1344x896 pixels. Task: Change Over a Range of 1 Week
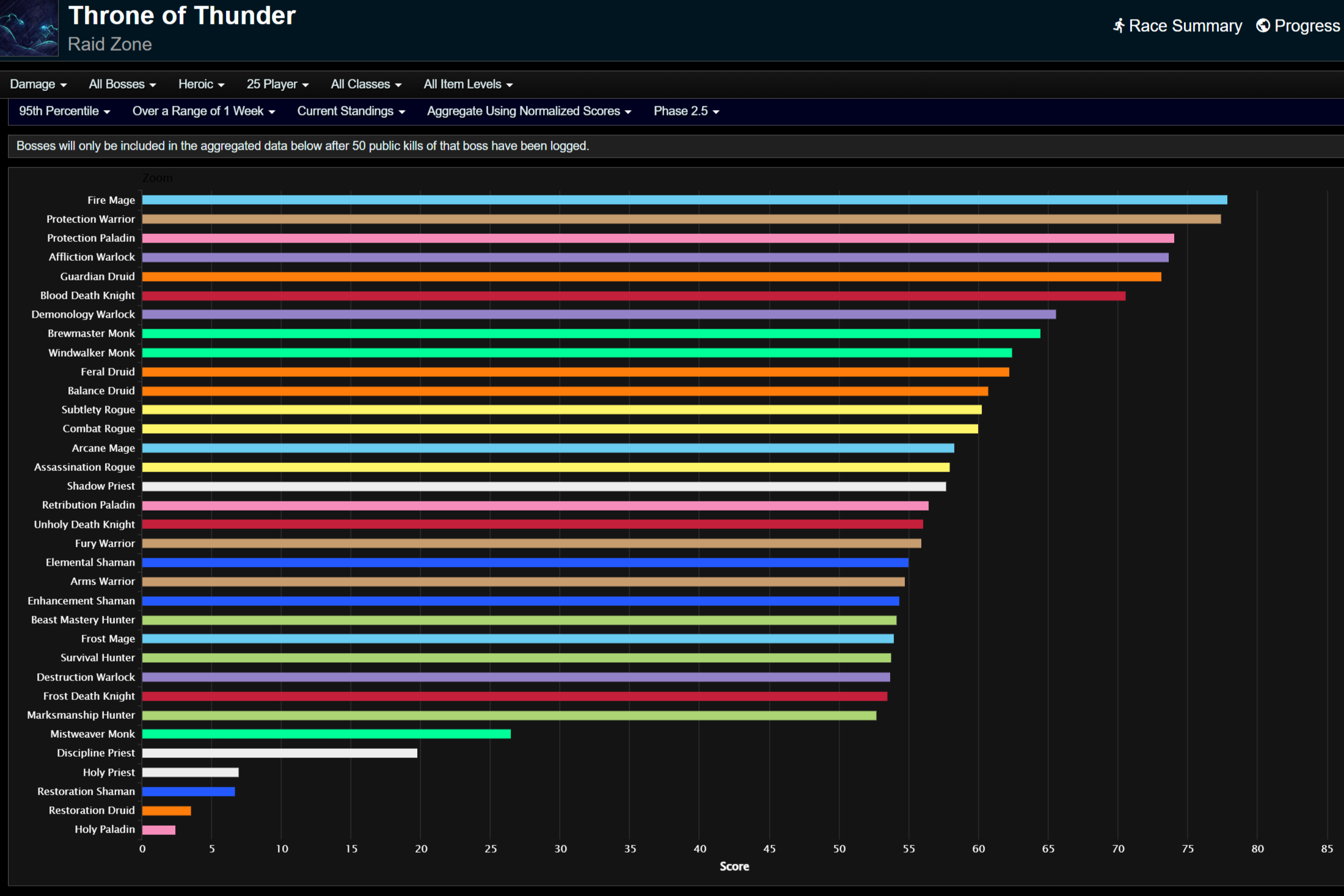point(203,111)
